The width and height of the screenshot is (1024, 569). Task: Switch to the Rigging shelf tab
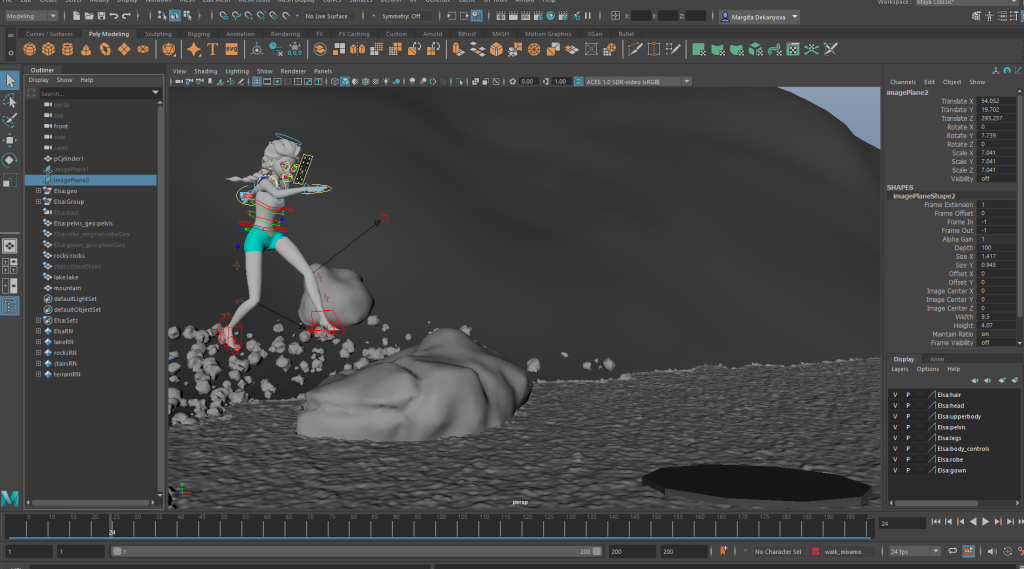pos(199,34)
